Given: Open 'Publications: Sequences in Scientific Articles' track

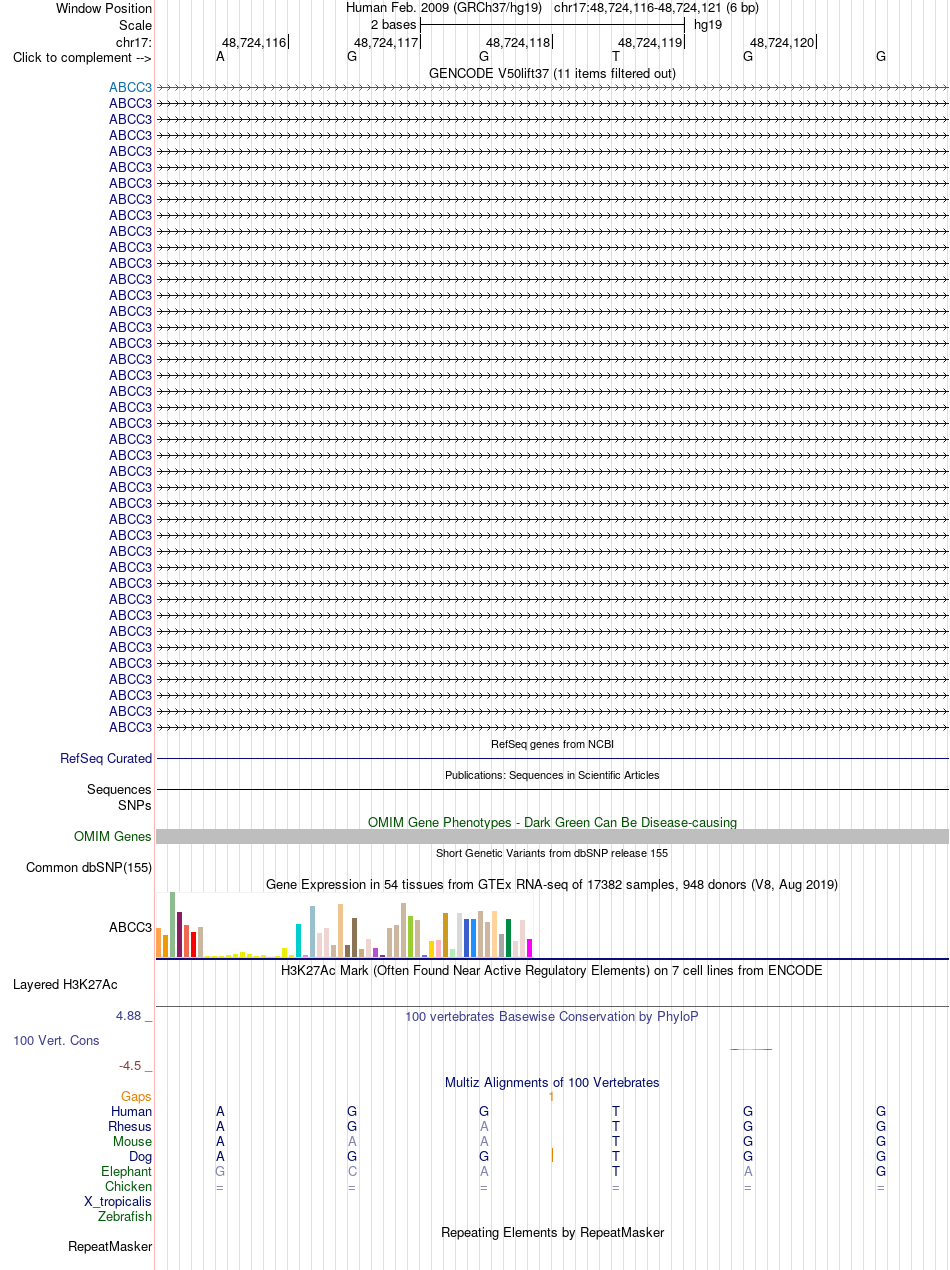Looking at the screenshot, I should (552, 775).
